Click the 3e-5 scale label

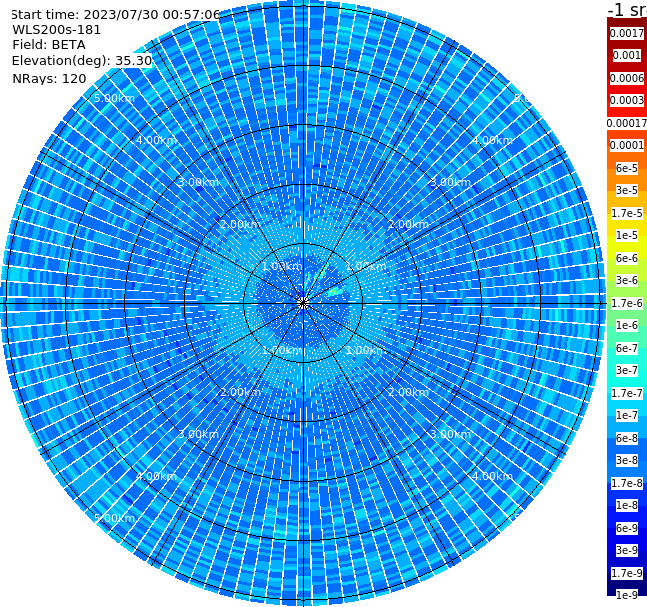627,190
